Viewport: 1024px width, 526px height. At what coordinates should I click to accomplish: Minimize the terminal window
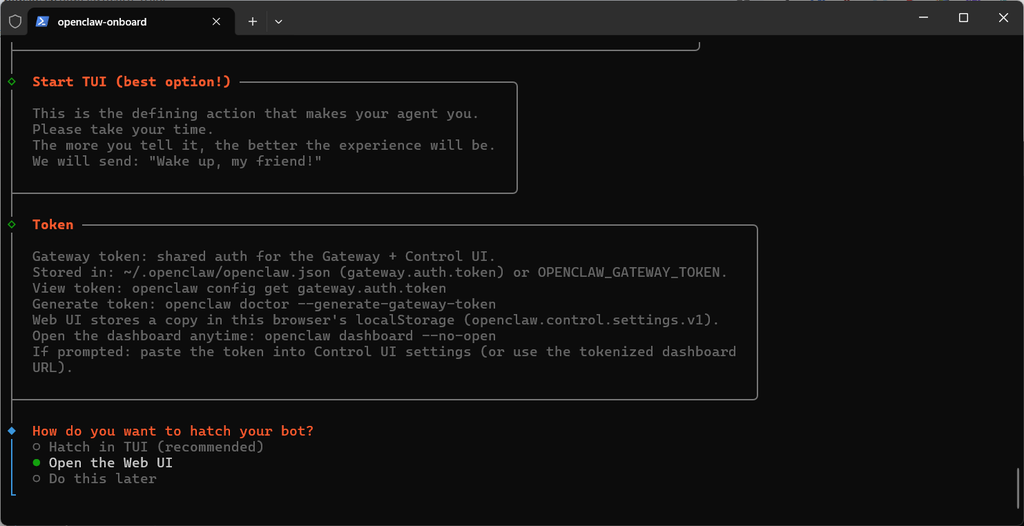coord(917,18)
